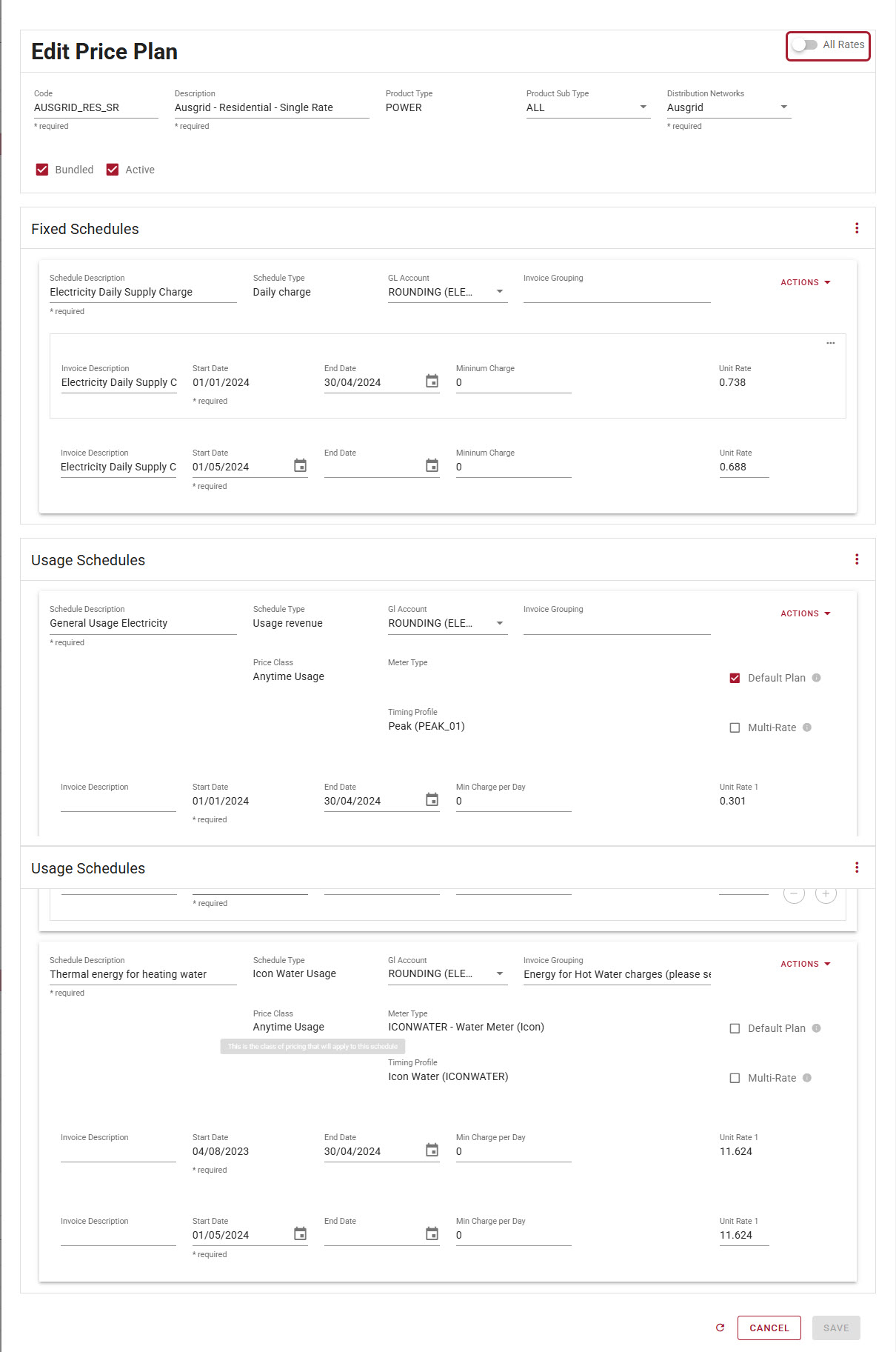This screenshot has width=896, height=1352.
Task: Uncheck the Bundled checkbox
Action: click(x=42, y=170)
